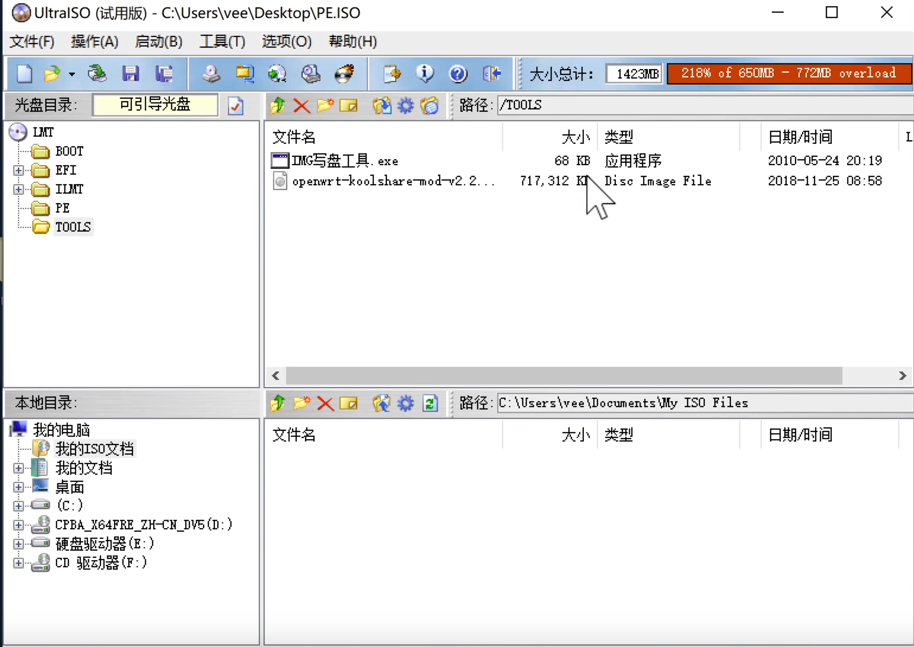Open the 文件(F) menu
Viewport: 914px width, 647px height.
[32, 42]
